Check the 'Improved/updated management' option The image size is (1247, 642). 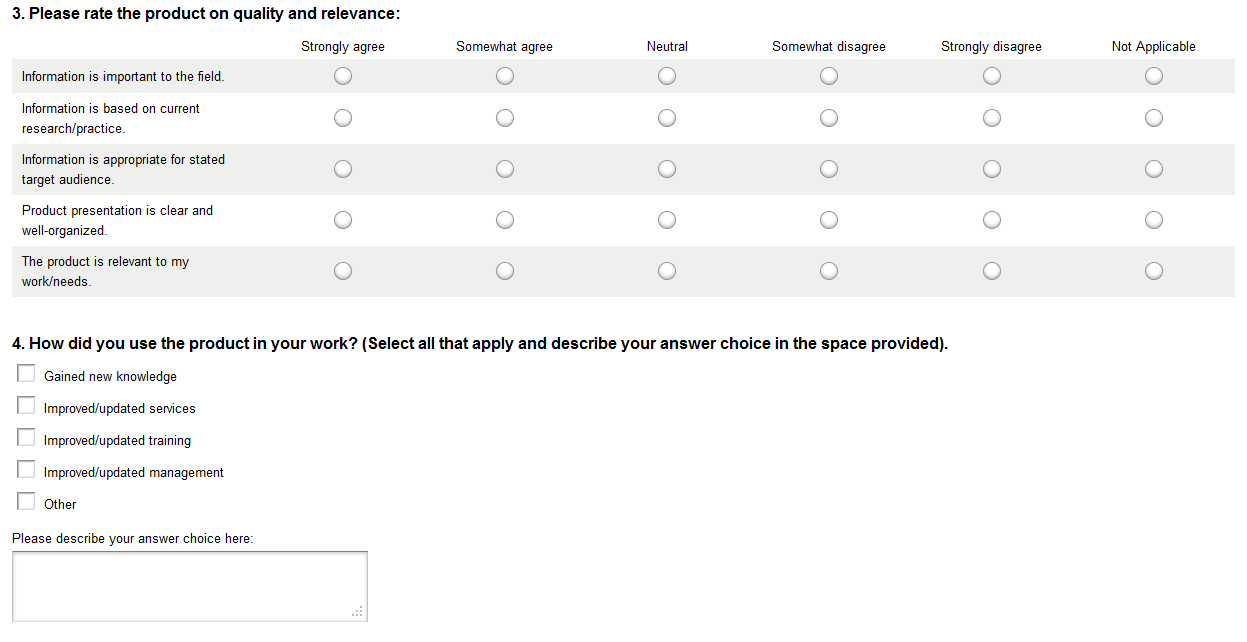(26, 470)
